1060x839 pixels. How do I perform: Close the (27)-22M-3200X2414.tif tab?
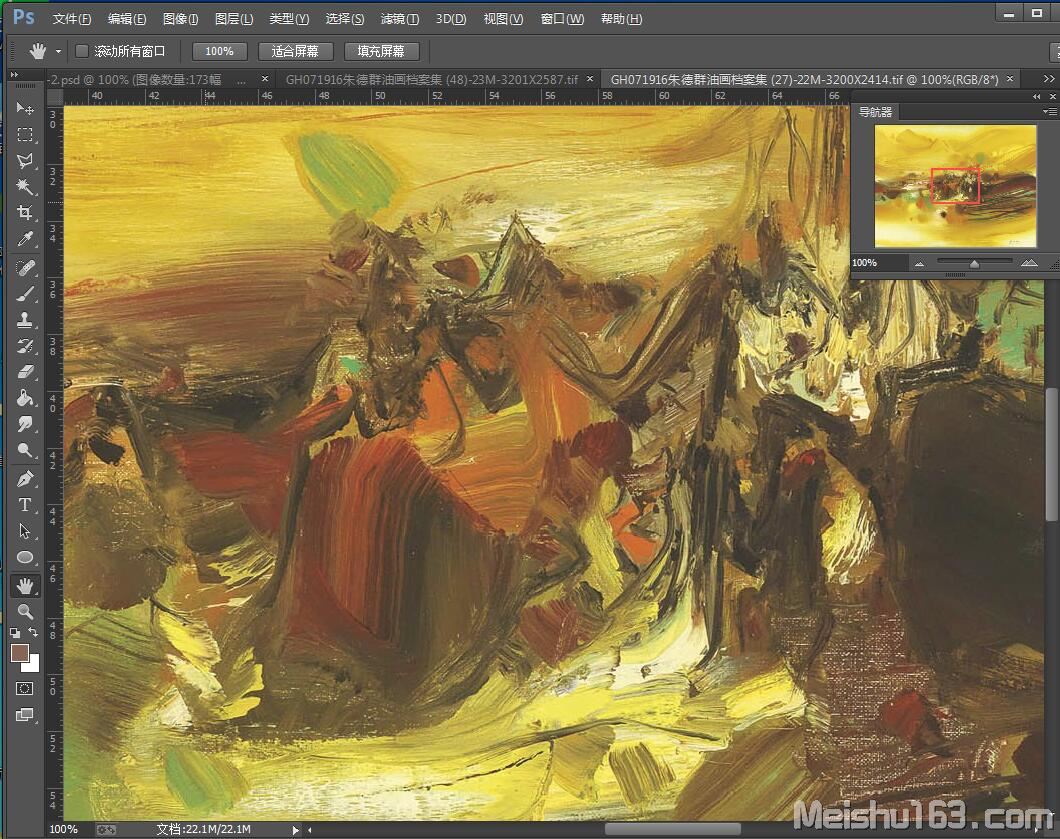tap(1010, 79)
